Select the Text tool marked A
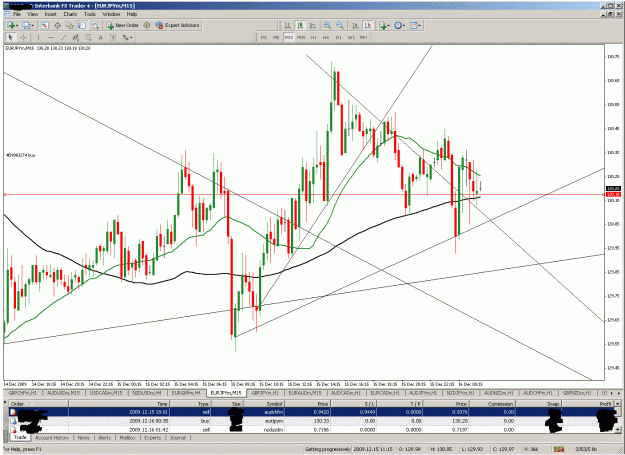Image resolution: width=625 pixels, height=455 pixels. [100, 37]
